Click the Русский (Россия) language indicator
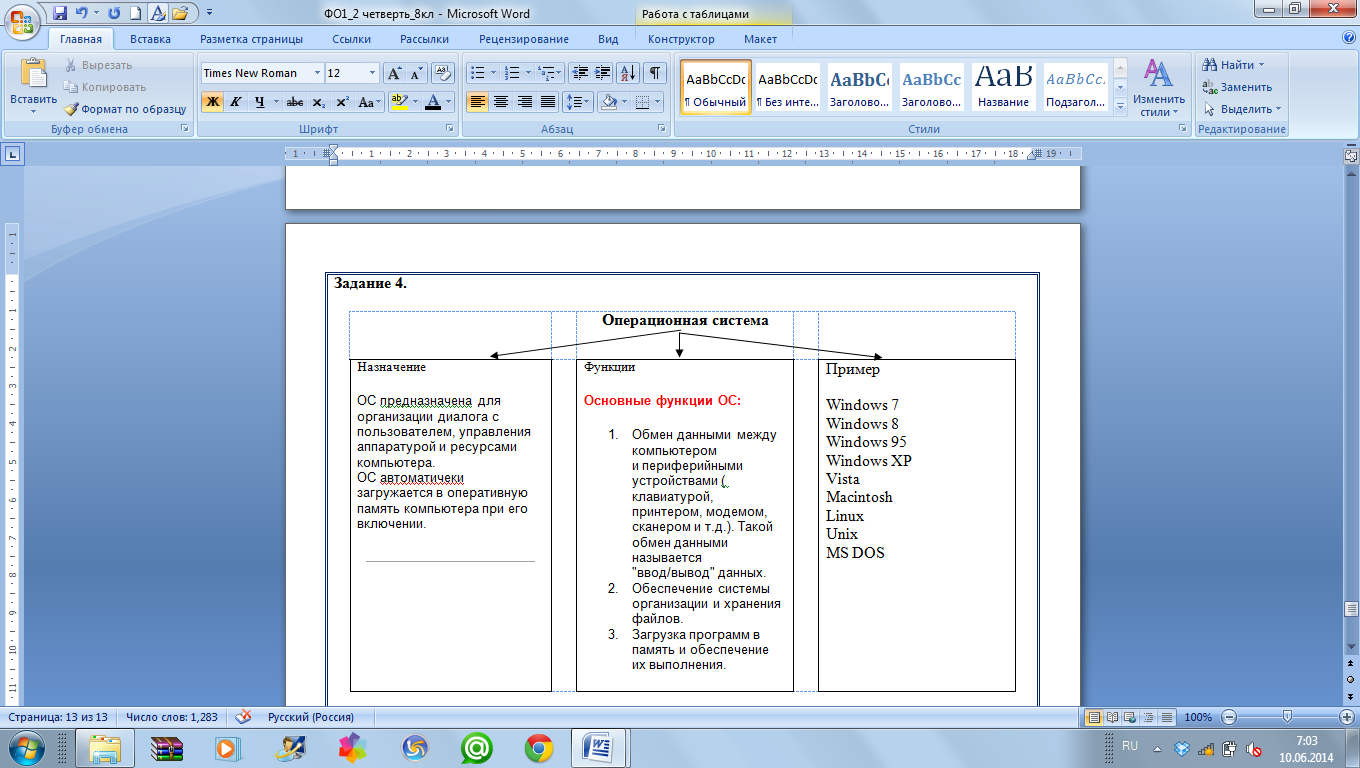This screenshot has height=768, width=1360. coord(311,717)
